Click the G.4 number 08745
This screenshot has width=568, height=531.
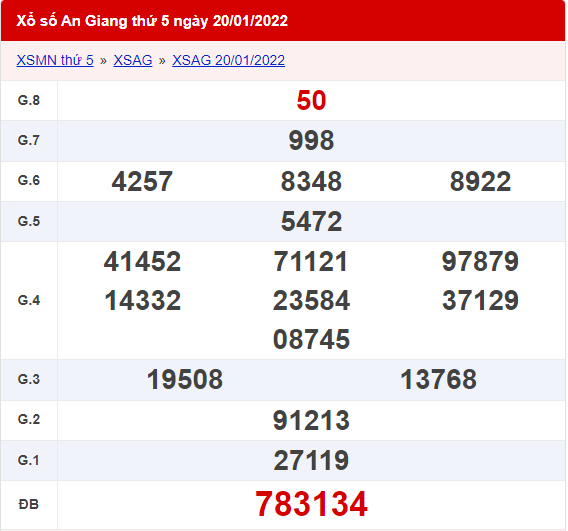coord(311,339)
